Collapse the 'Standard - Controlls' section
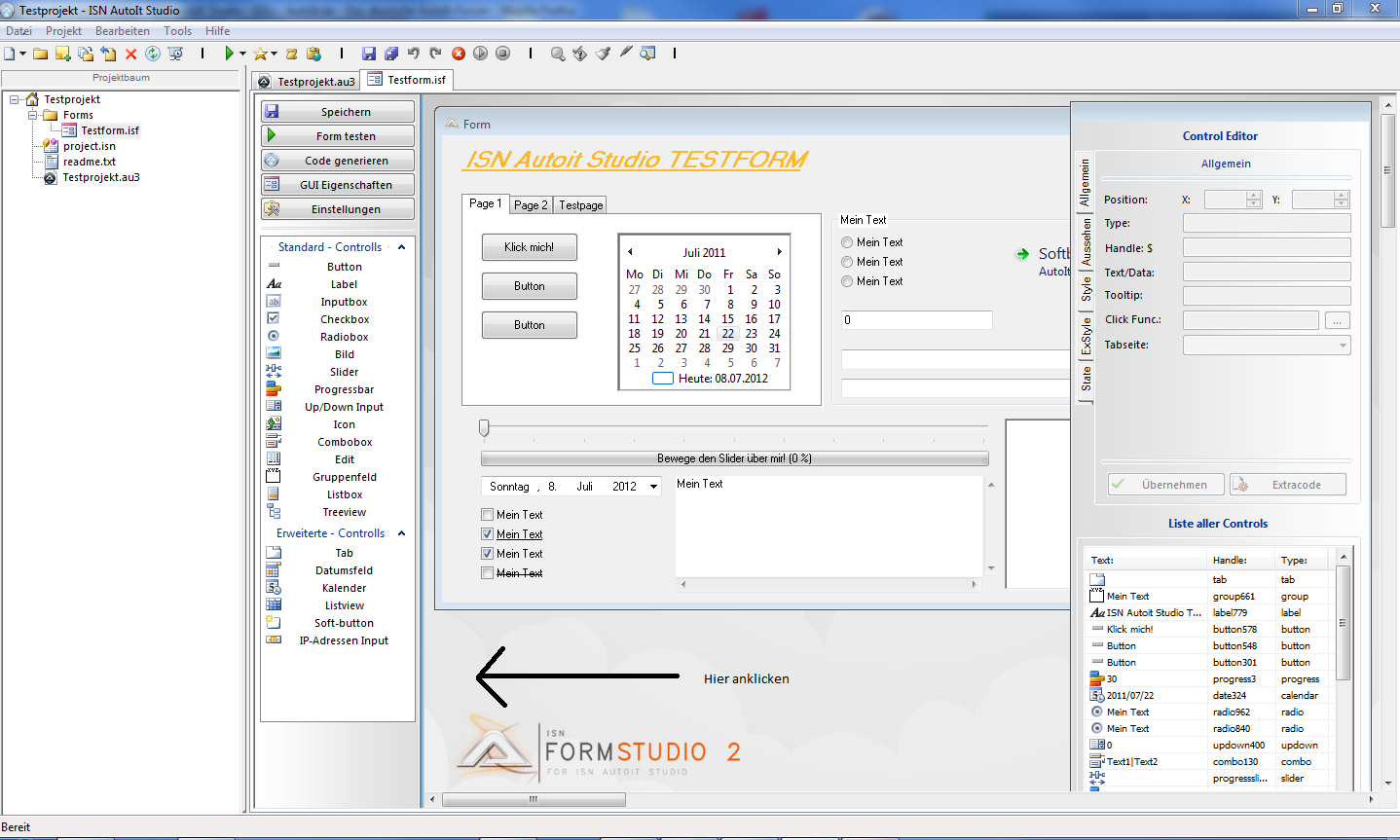This screenshot has width=1400, height=840. pos(401,247)
